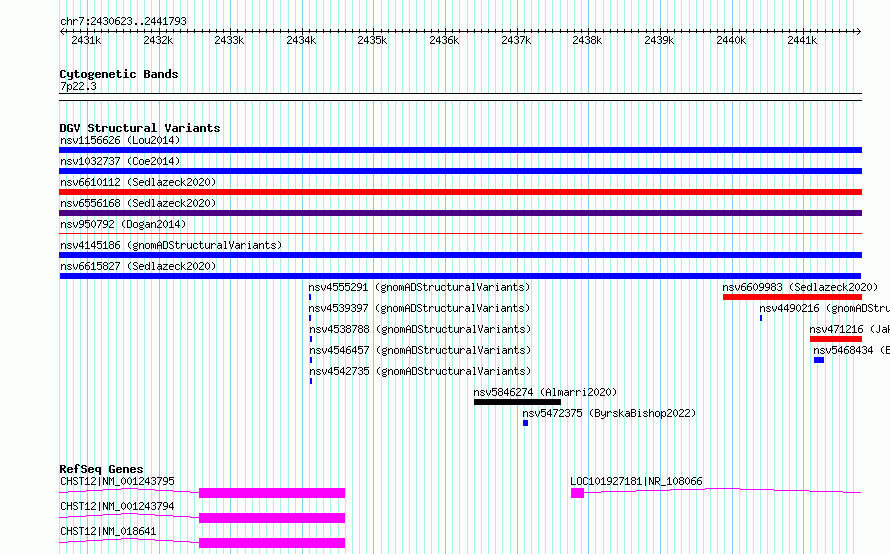Click the 2441k ruler position
This screenshot has height=554, width=890.
[802, 40]
